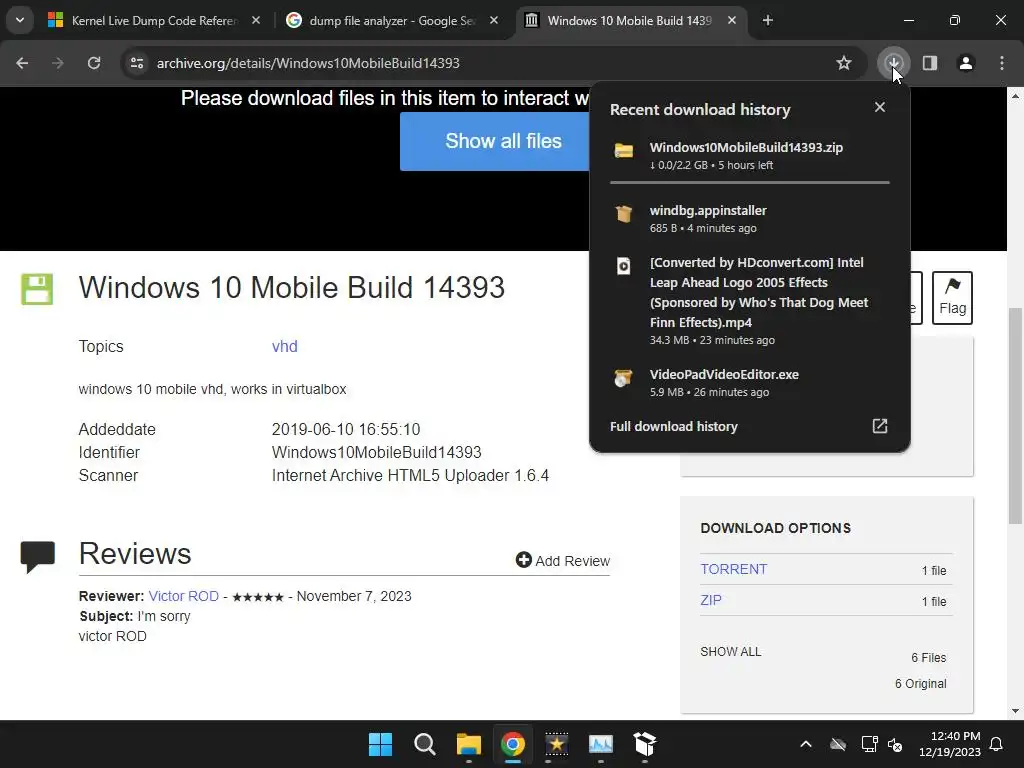Image resolution: width=1024 pixels, height=768 pixels.
Task: Click the OneDrive cloud tray icon
Action: tap(838, 744)
